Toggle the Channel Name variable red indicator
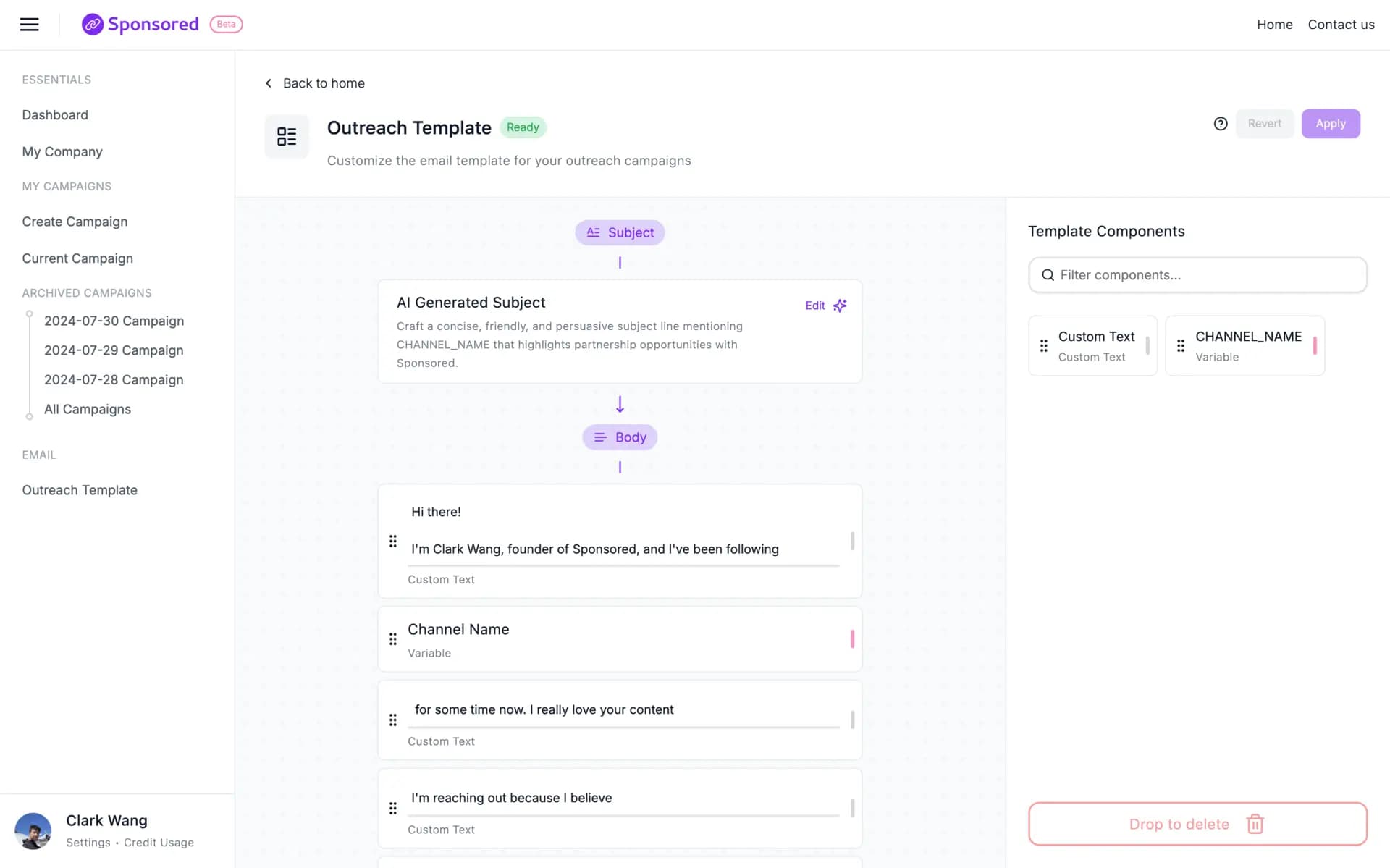The image size is (1390, 868). tap(852, 639)
